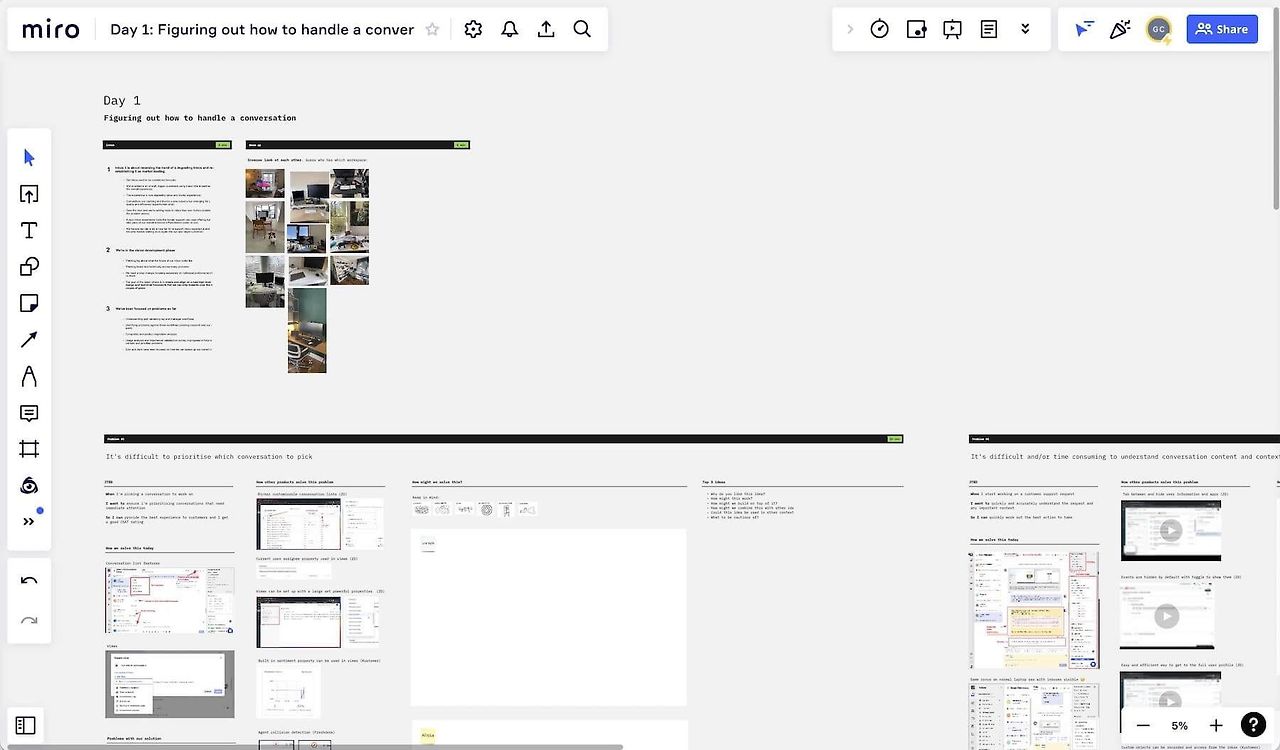Show more collaboration tools double chevron
1280x750 pixels.
[1025, 29]
